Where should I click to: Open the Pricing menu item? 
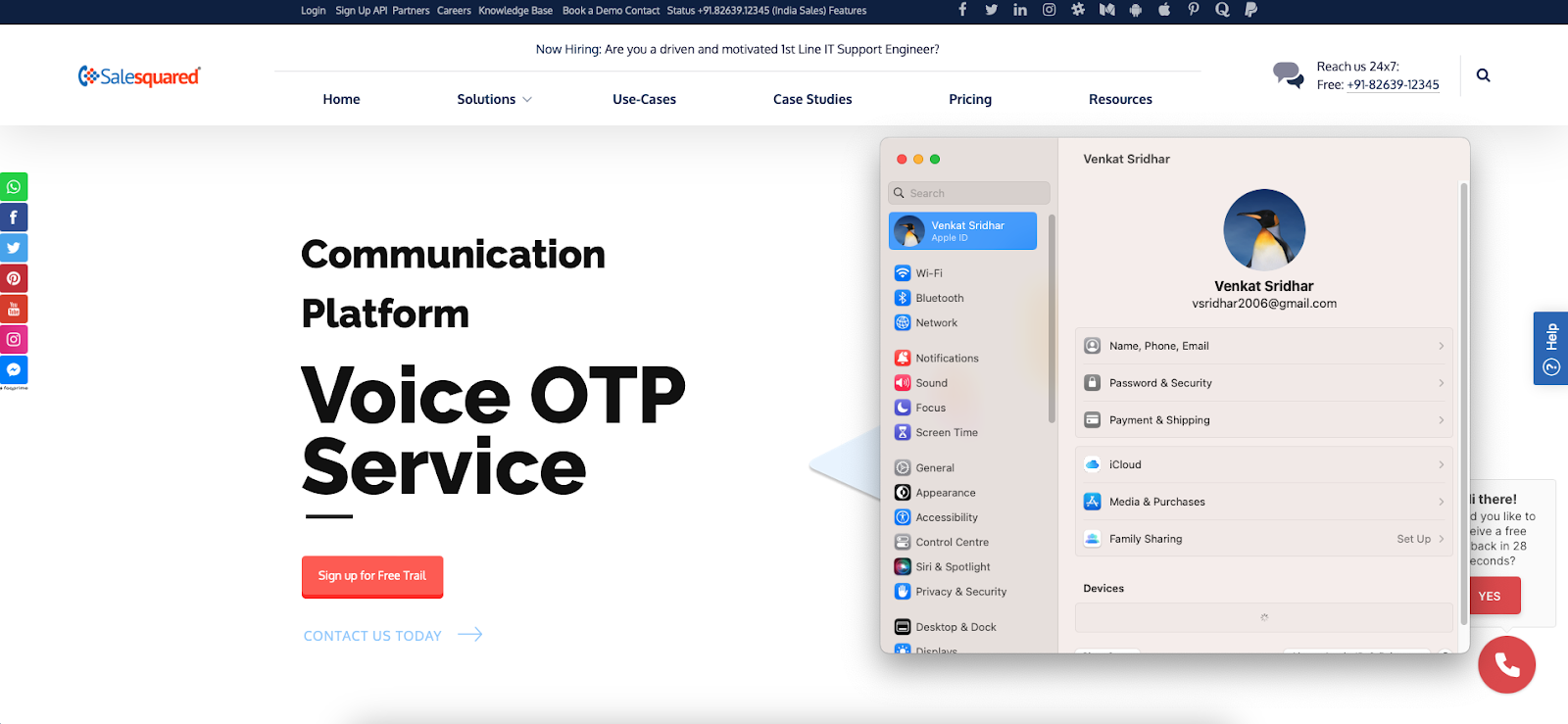969,99
